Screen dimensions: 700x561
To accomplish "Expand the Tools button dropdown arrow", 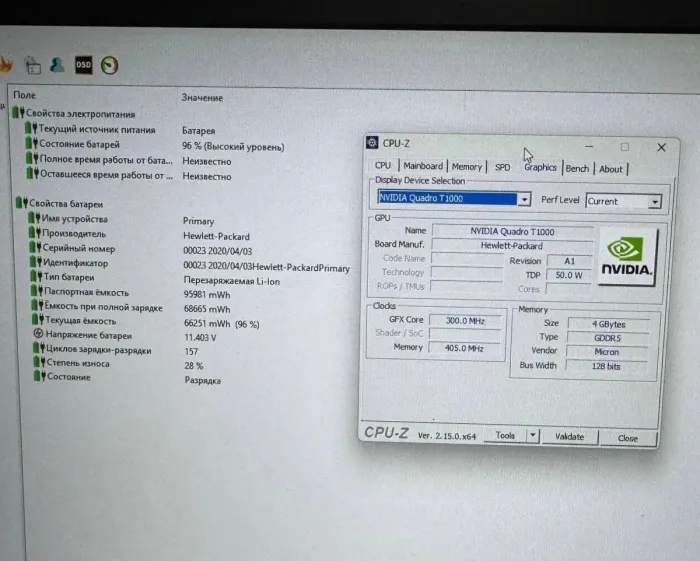I will coord(532,436).
